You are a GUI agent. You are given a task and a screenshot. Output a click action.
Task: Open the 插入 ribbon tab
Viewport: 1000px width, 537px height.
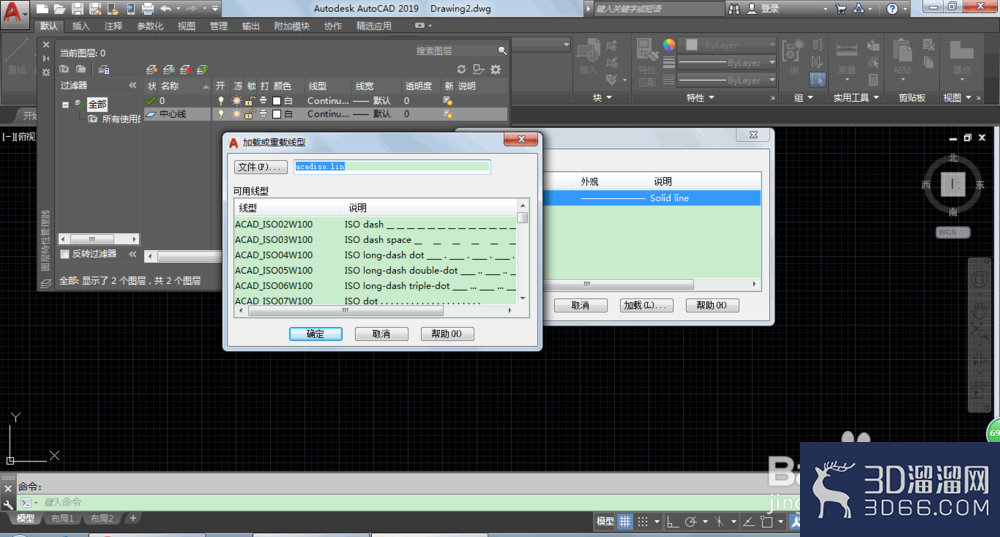81,26
